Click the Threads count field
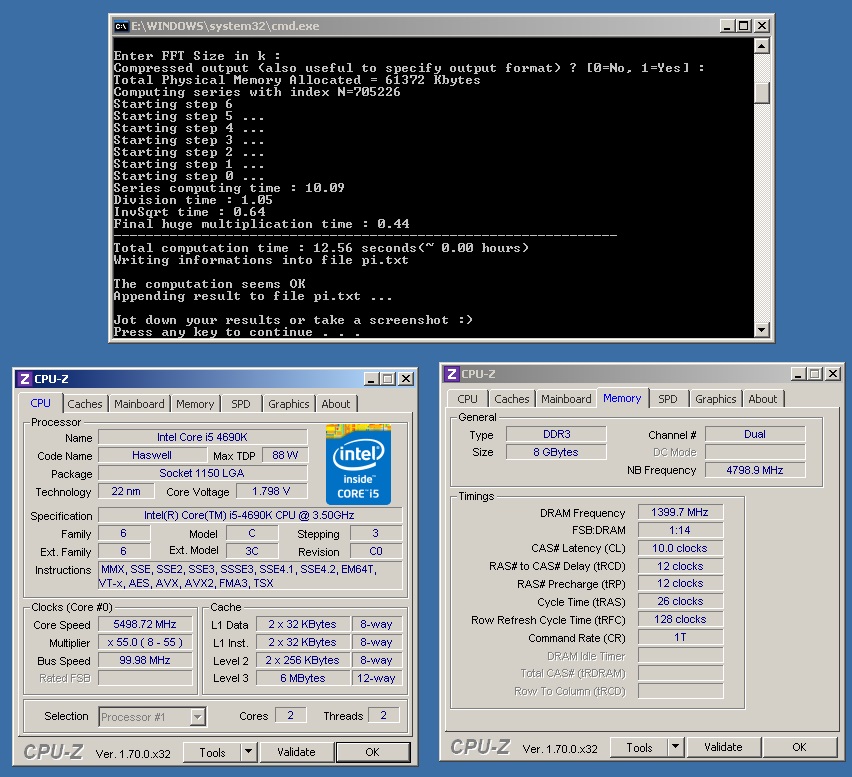Image resolution: width=852 pixels, height=777 pixels. click(x=384, y=716)
